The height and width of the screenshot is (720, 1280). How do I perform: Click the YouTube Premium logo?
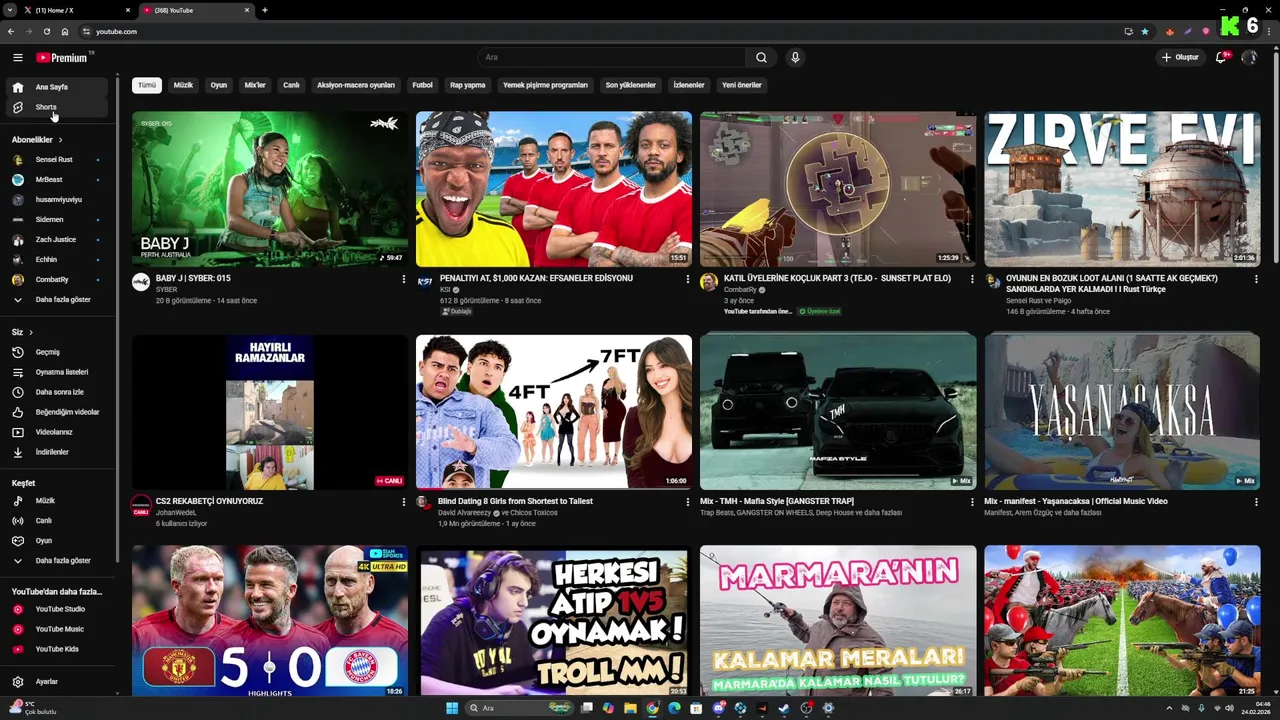(x=63, y=58)
